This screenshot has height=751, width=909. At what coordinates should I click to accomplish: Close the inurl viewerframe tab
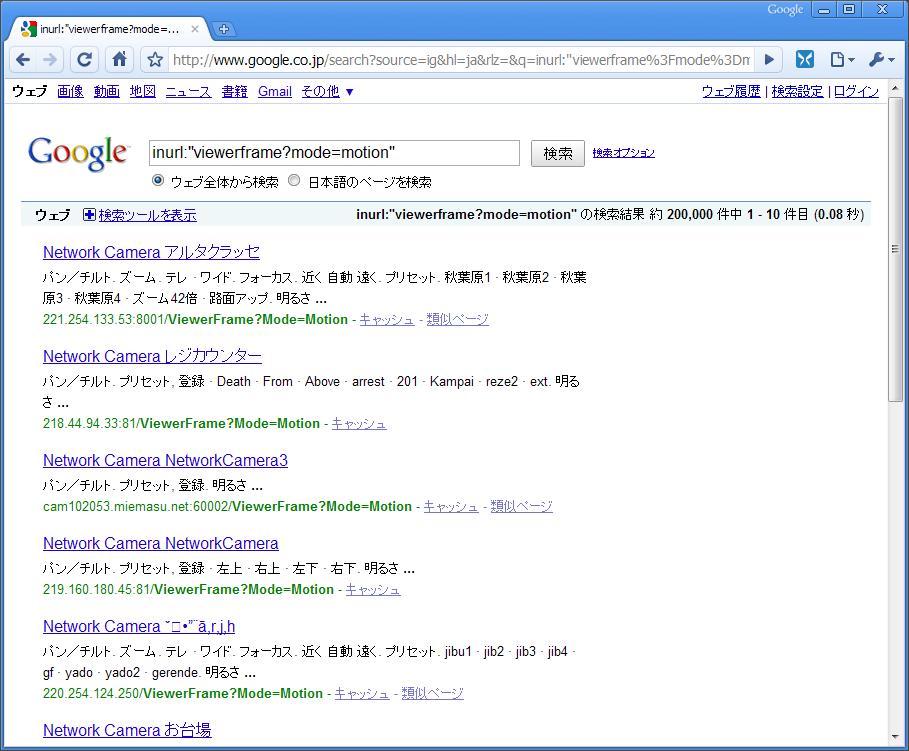click(195, 29)
